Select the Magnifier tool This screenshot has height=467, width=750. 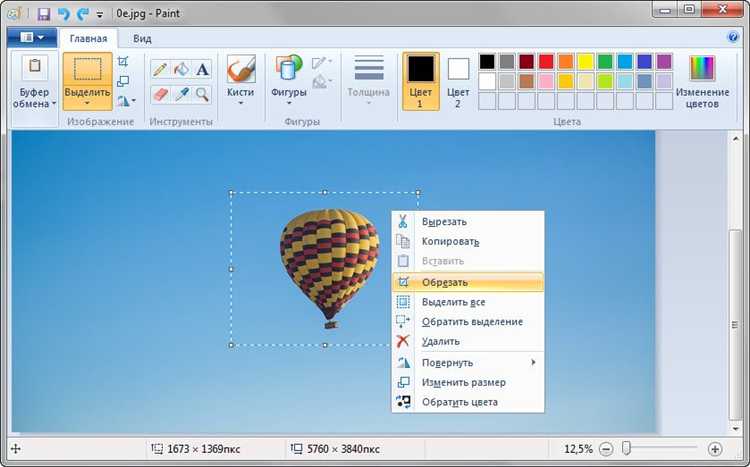pyautogui.click(x=202, y=94)
